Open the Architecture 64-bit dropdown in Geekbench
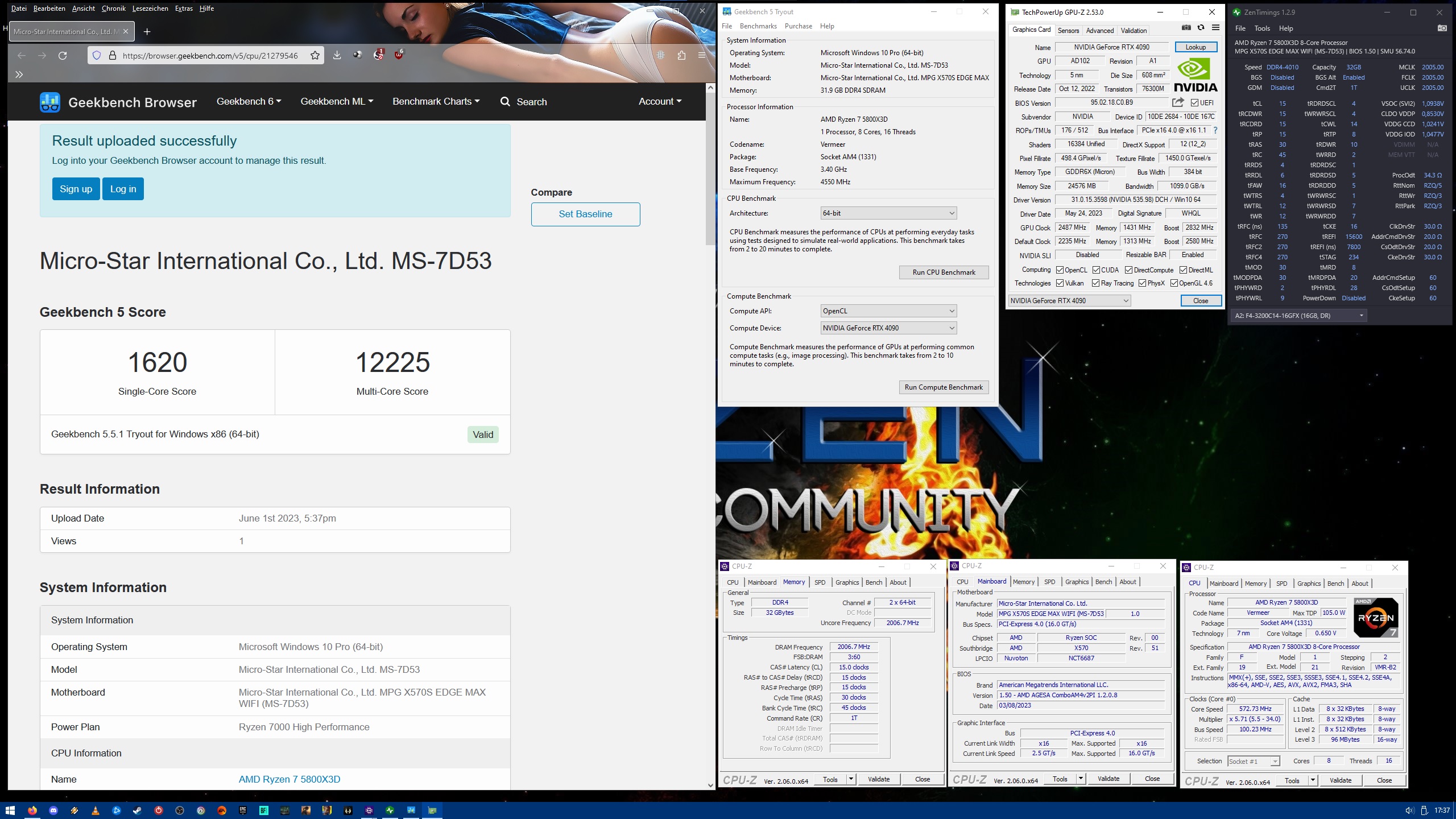 pyautogui.click(x=888, y=213)
